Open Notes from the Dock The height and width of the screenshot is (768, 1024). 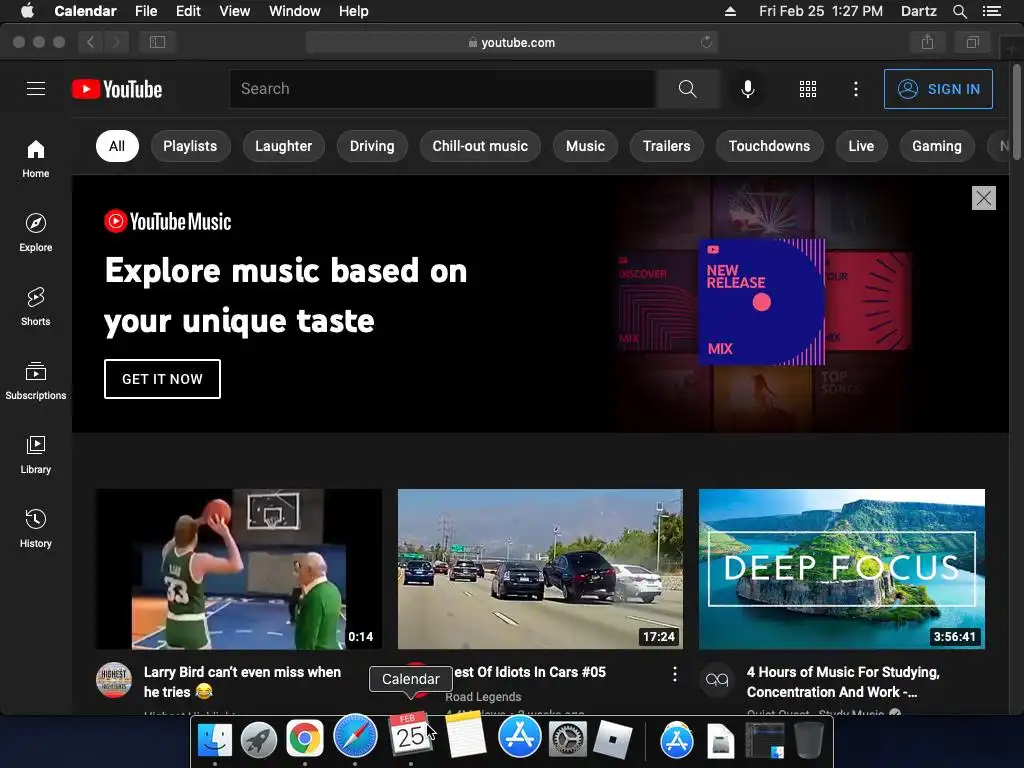click(466, 735)
